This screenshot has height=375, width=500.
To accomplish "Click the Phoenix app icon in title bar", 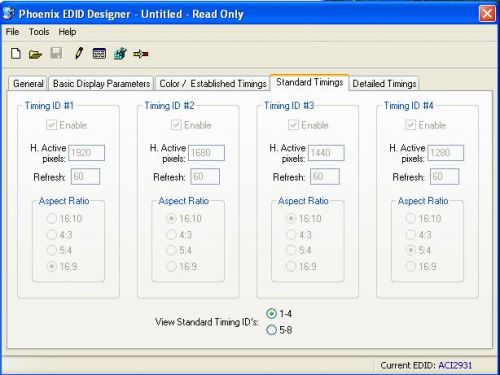I will [x=8, y=14].
